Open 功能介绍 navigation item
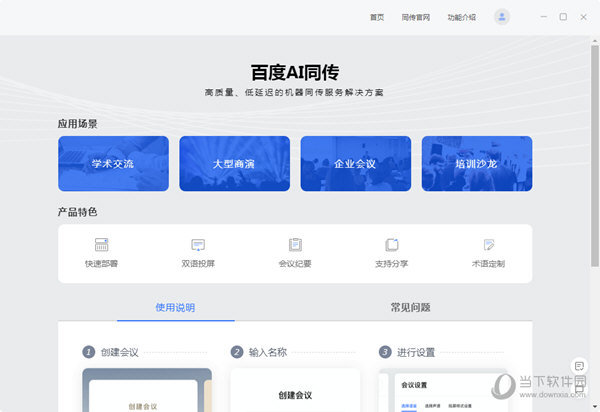This screenshot has width=600, height=412. [461, 17]
